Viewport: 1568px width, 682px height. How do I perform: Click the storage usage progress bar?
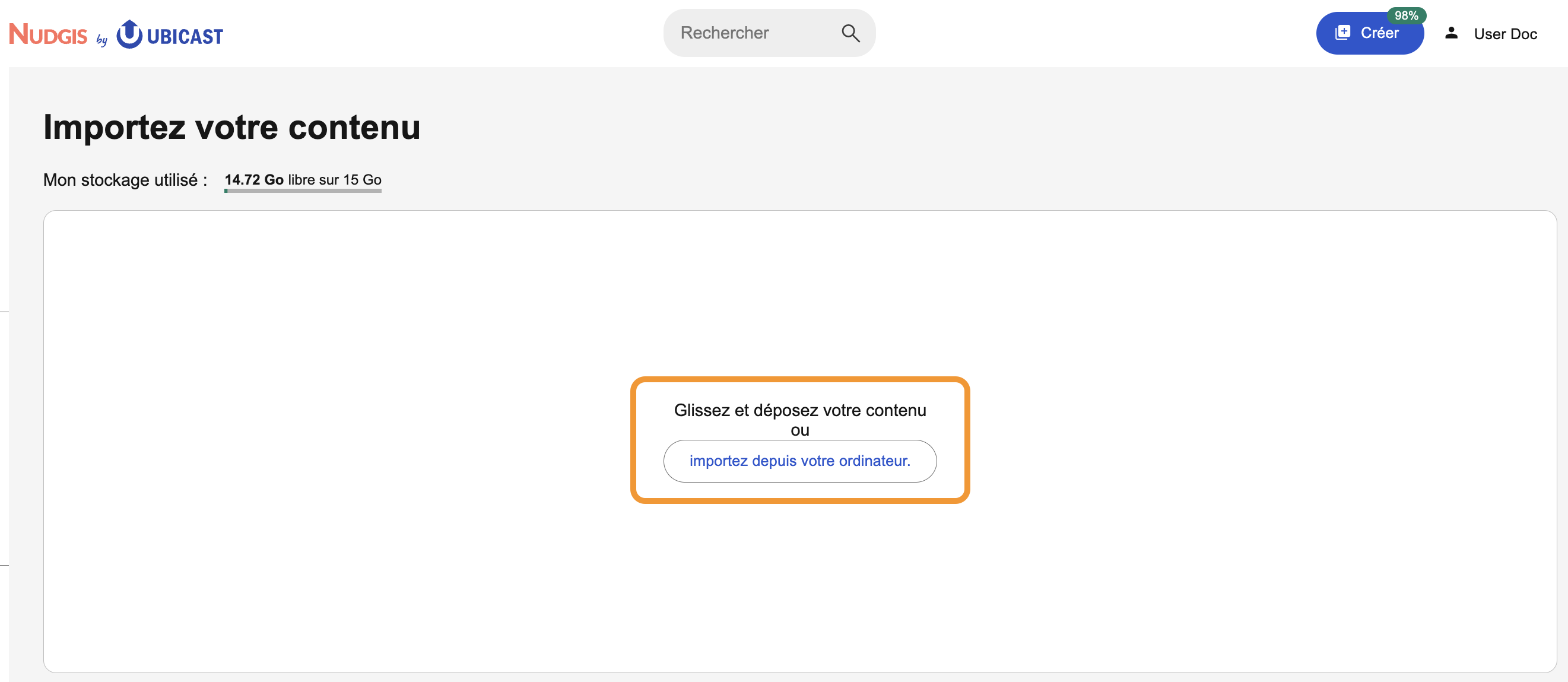click(x=303, y=191)
